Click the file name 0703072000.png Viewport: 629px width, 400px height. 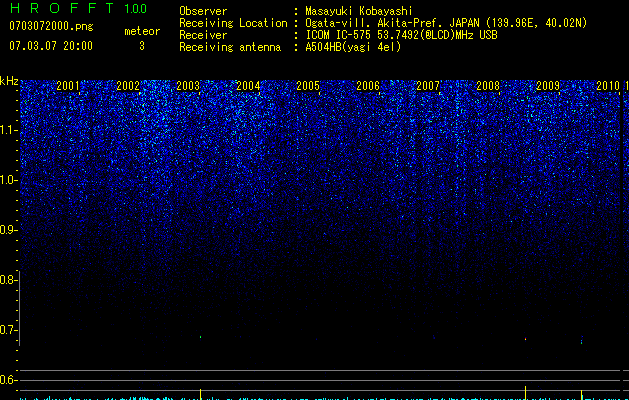pos(51,27)
